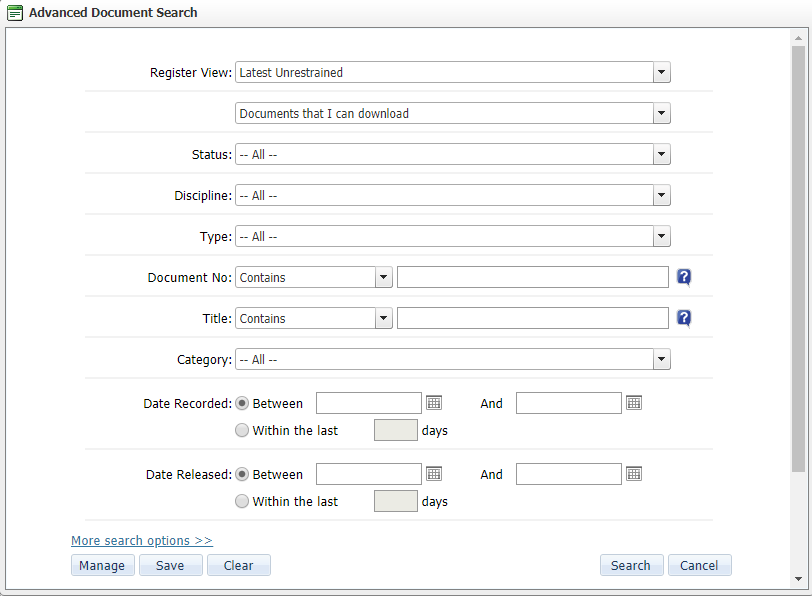The height and width of the screenshot is (596, 812).
Task: Click the scrollbar up arrow
Action: point(798,38)
